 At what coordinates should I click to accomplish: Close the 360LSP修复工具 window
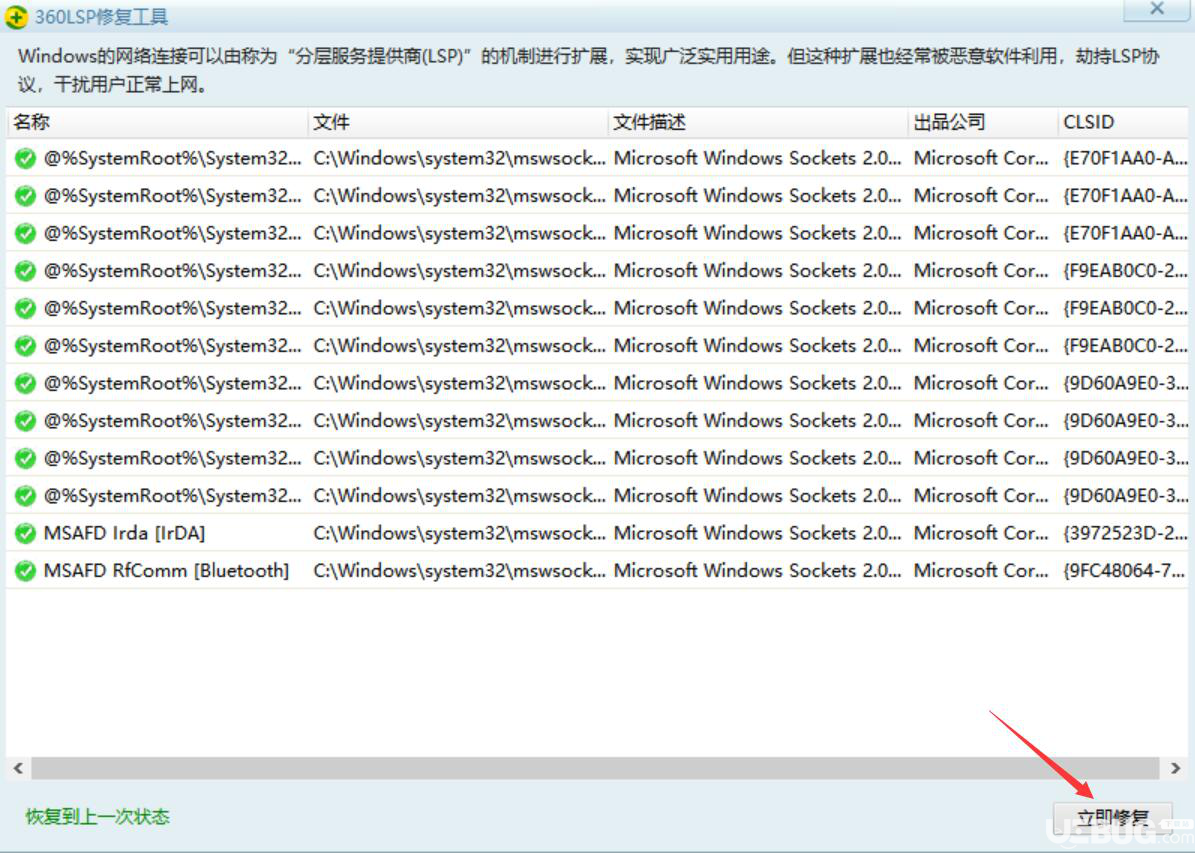coord(1156,8)
